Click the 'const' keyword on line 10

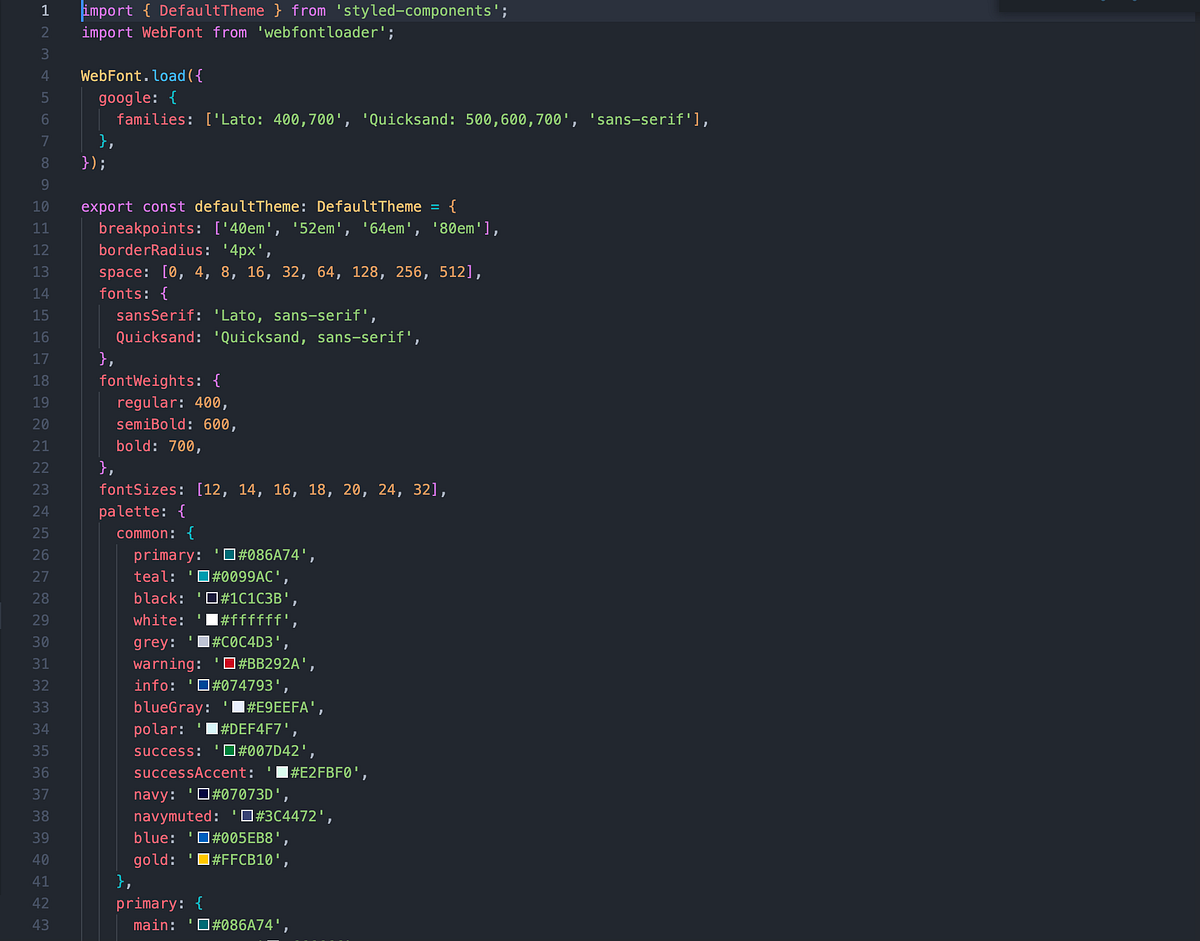(x=164, y=207)
